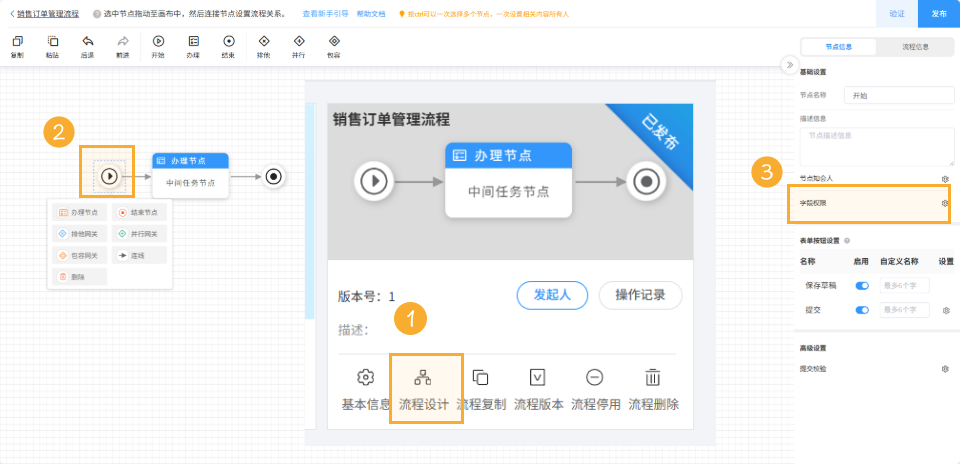Click 流程删除 trash icon on card
Image resolution: width=960 pixels, height=464 pixels.
(653, 377)
